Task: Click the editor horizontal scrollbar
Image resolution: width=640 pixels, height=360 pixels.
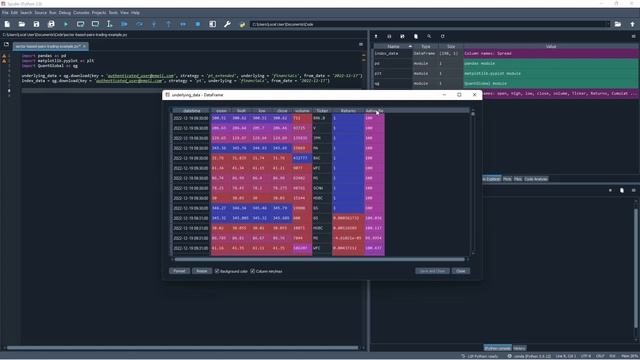Action: [x=182, y=348]
